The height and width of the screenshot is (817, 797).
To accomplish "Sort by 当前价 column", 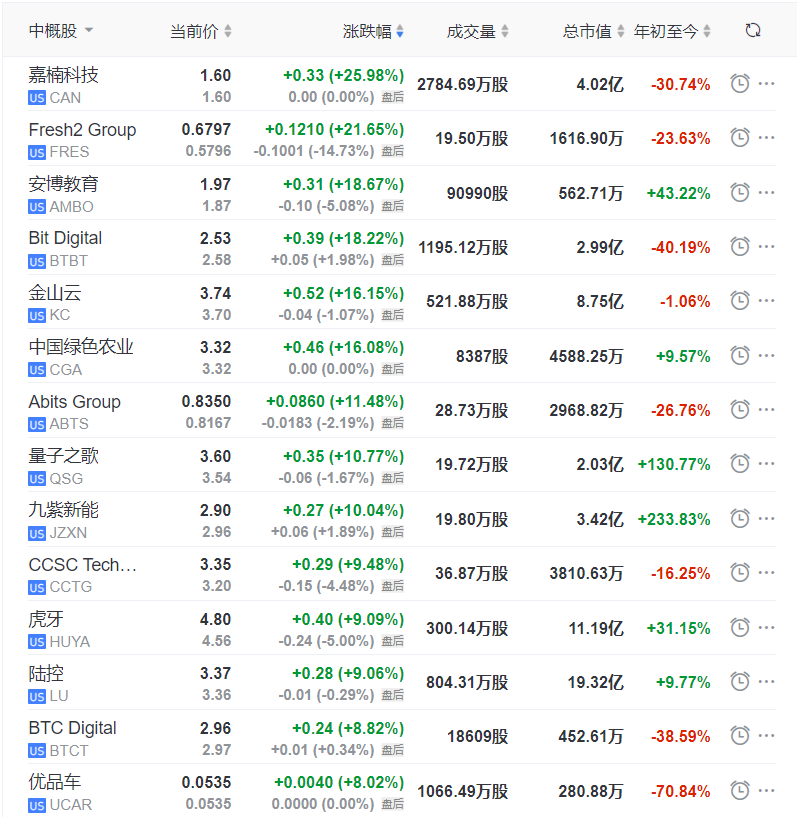I will tap(201, 31).
